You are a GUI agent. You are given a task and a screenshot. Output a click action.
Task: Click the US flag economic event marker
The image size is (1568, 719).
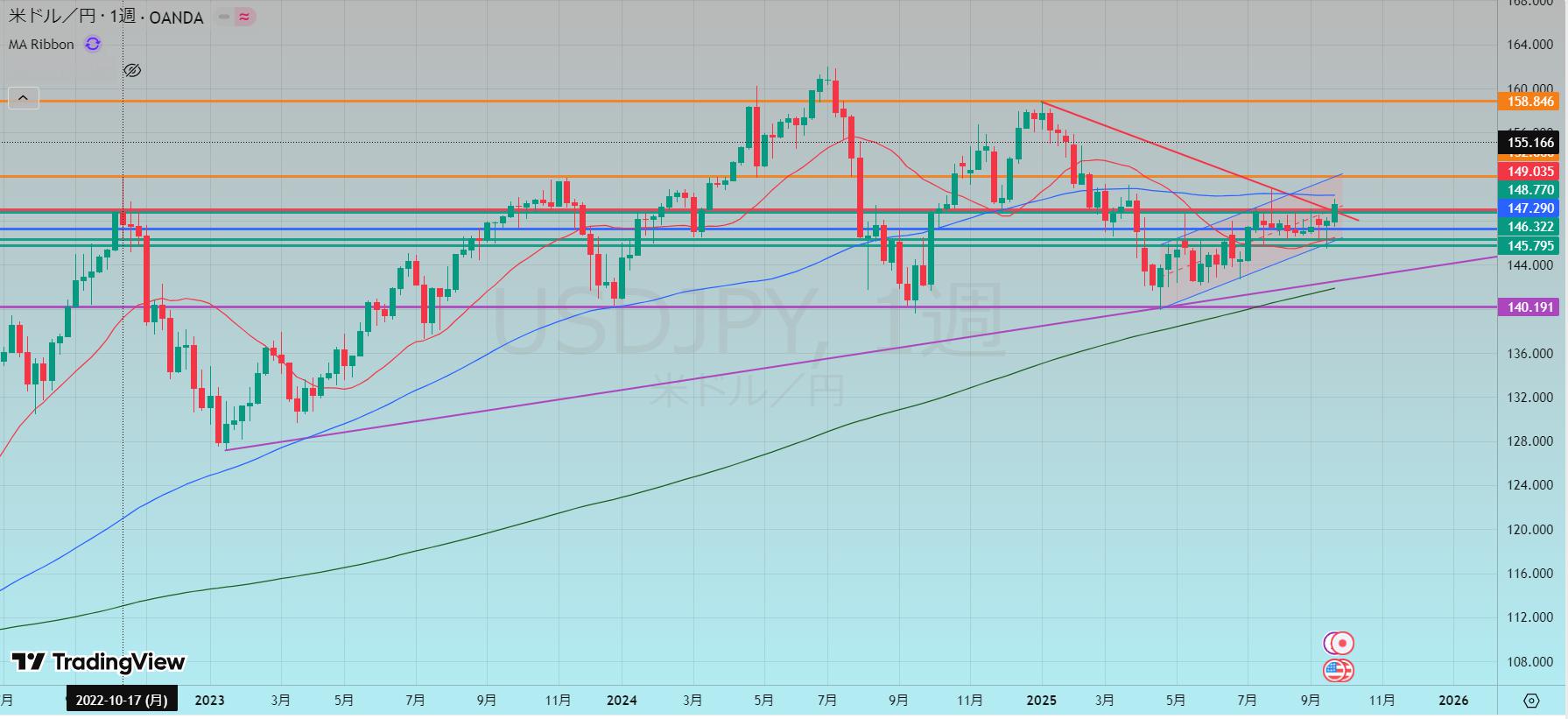(x=1337, y=671)
